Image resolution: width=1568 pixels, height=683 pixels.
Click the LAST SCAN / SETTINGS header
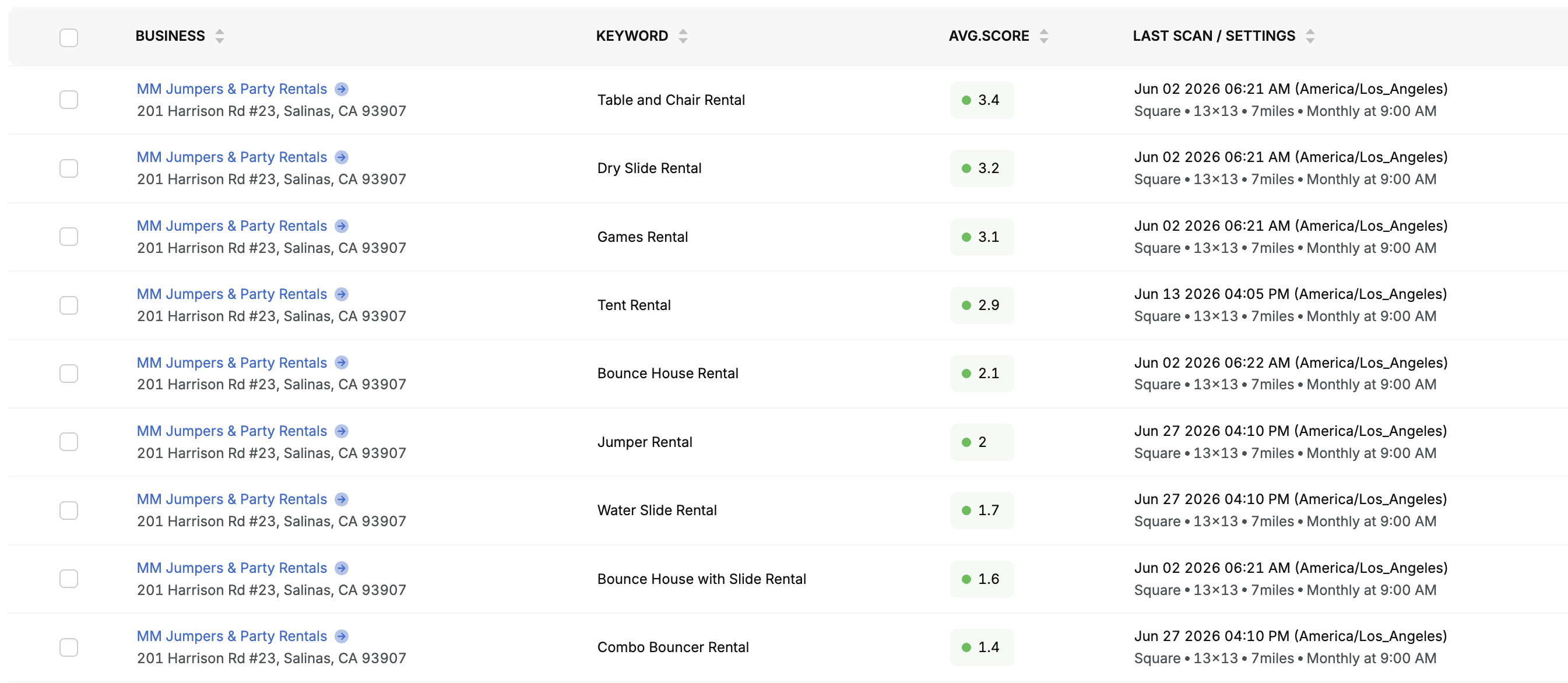(x=1214, y=36)
